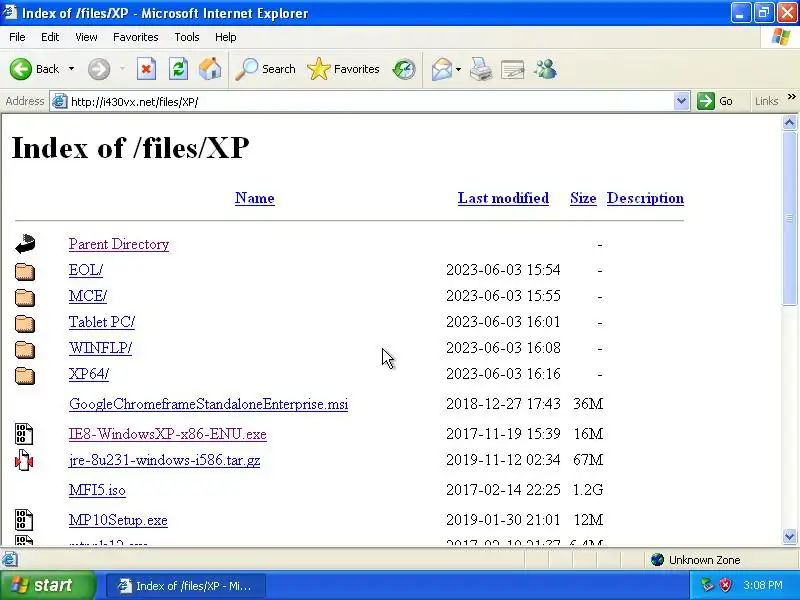Click the network tray icon

(707, 585)
